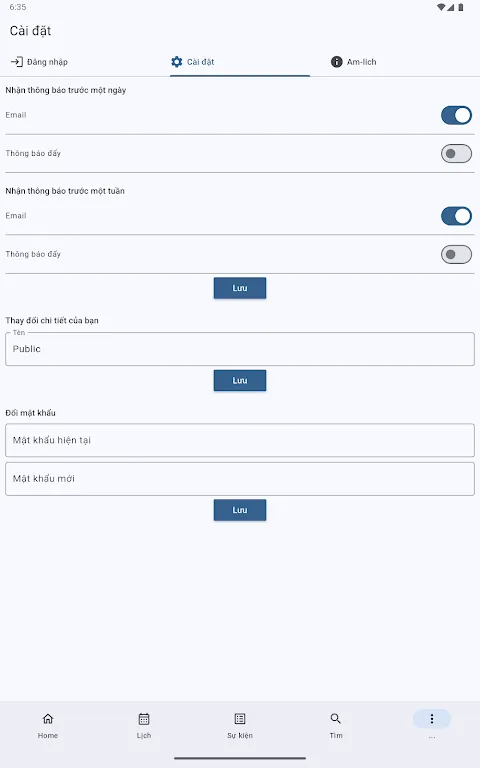Image resolution: width=480 pixels, height=768 pixels.
Task: Open the Lịch calendar icon
Action: pyautogui.click(x=144, y=719)
